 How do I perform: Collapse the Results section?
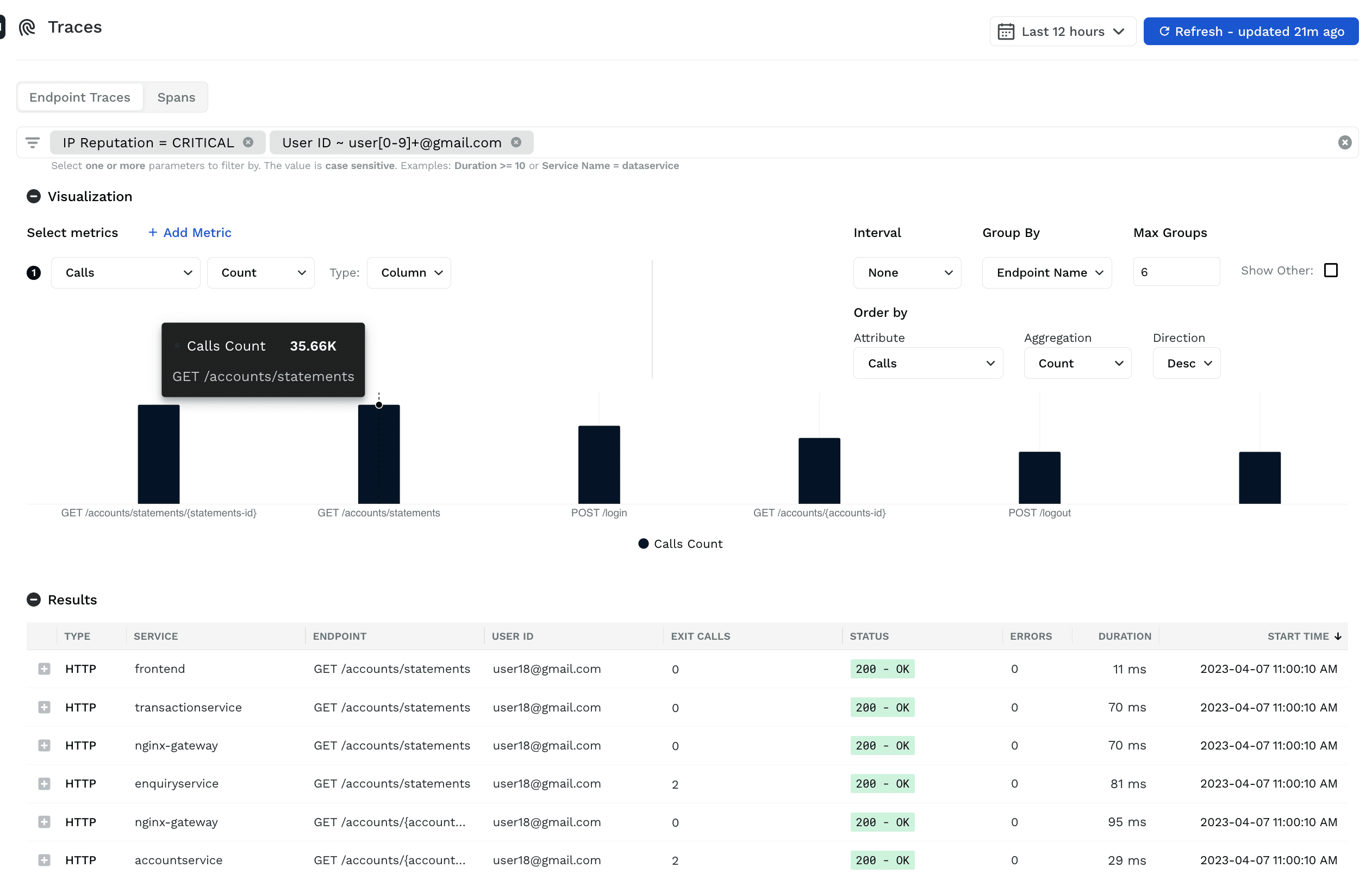click(x=34, y=600)
